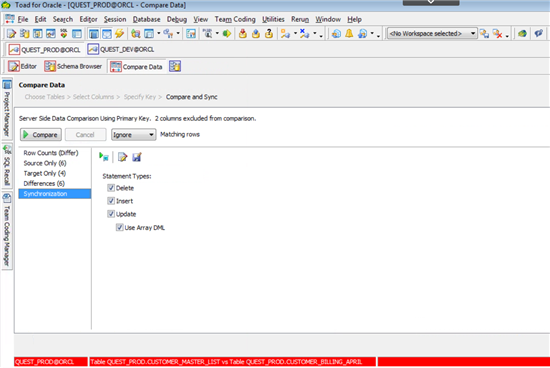Expand dropdown arrow beside keys icon

(178, 34)
